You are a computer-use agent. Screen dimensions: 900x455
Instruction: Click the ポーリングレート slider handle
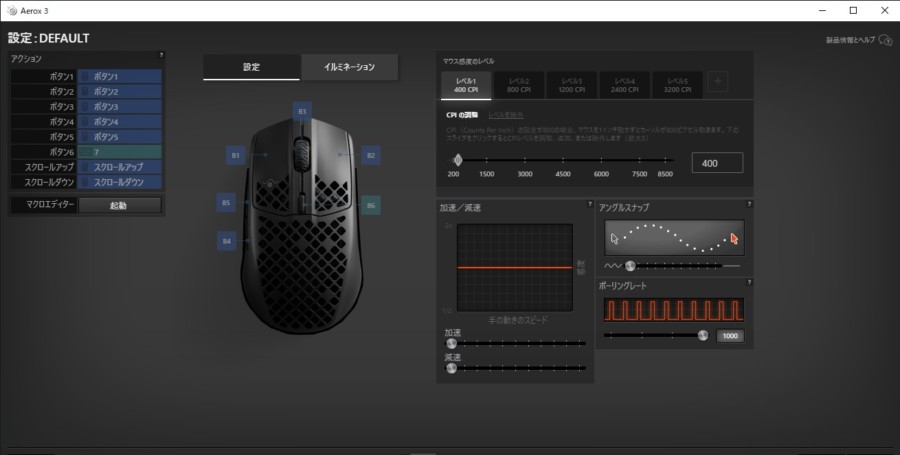[x=703, y=336]
